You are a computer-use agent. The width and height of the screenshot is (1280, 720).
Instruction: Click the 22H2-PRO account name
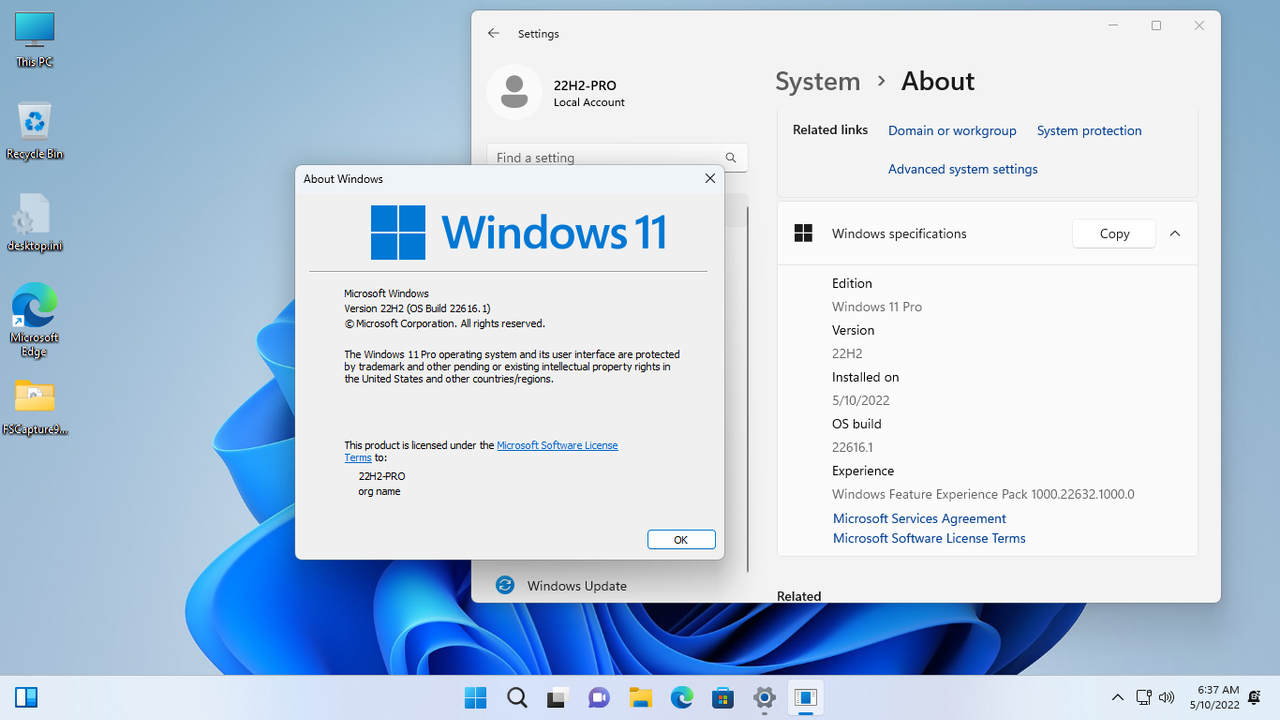(x=585, y=86)
